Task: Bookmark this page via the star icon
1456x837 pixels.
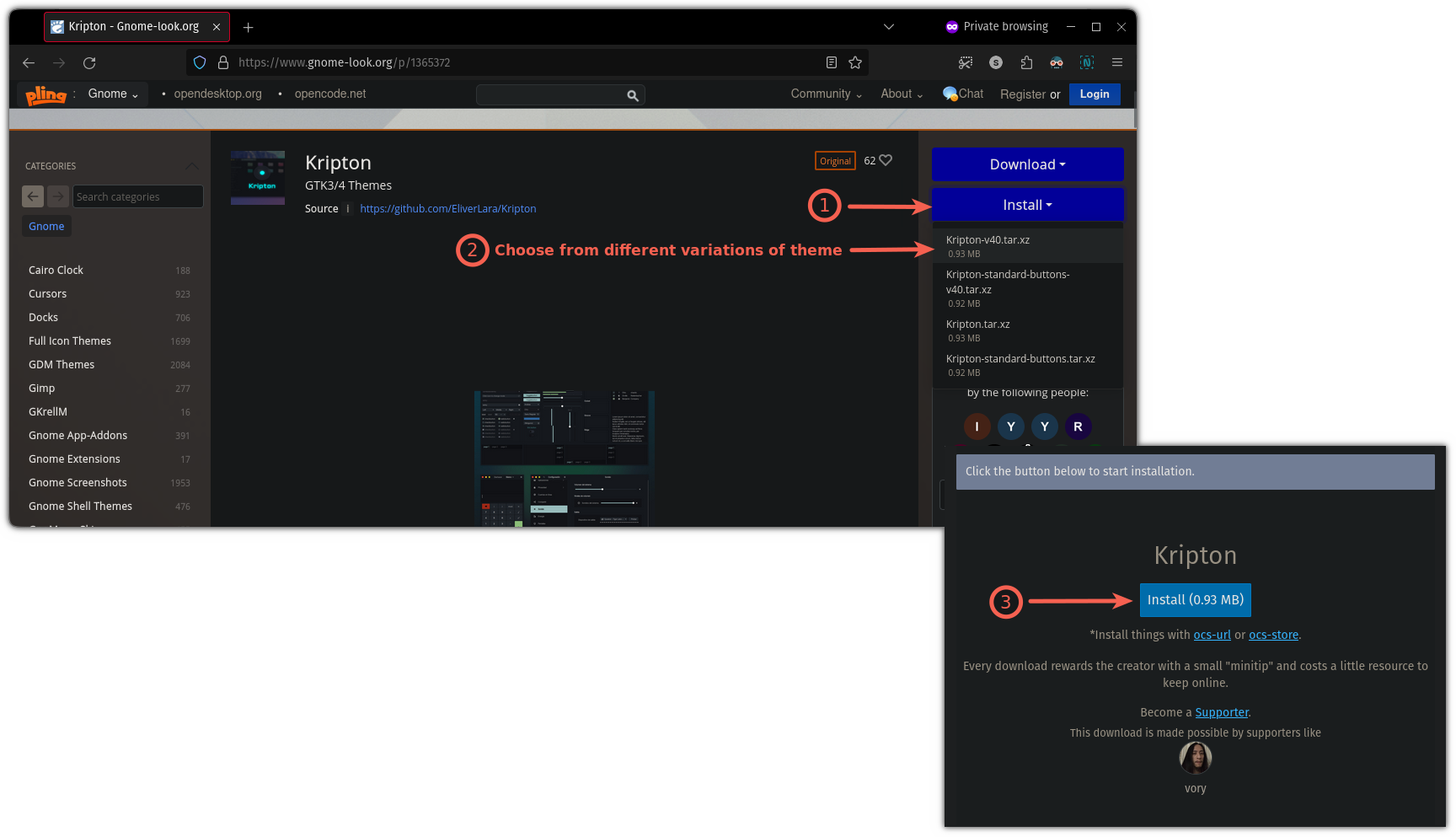Action: point(855,62)
